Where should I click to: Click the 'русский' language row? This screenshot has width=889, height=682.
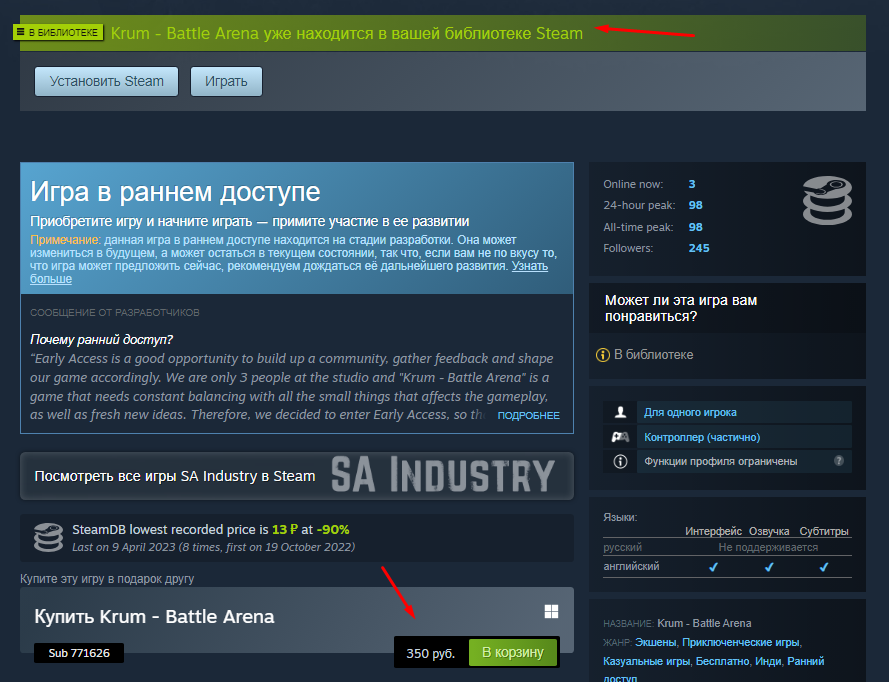tap(727, 547)
